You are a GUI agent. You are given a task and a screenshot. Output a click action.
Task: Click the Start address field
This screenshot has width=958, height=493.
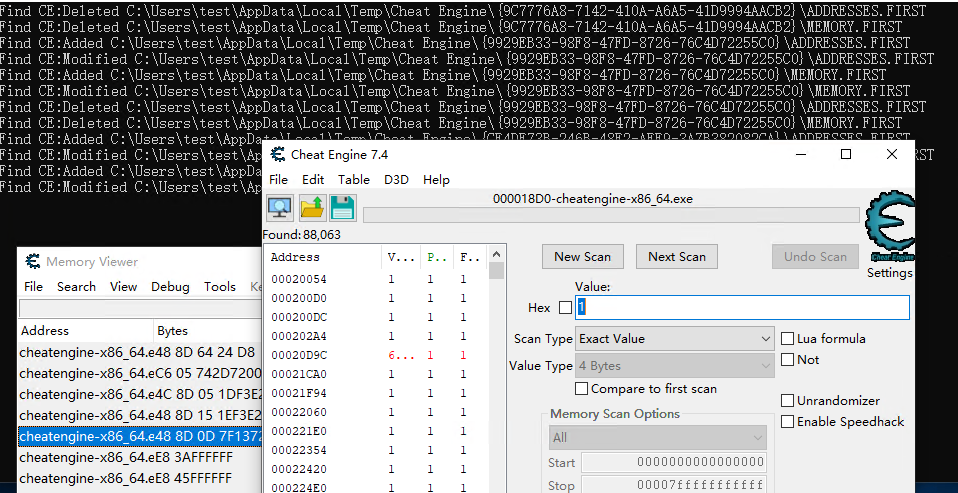673,462
